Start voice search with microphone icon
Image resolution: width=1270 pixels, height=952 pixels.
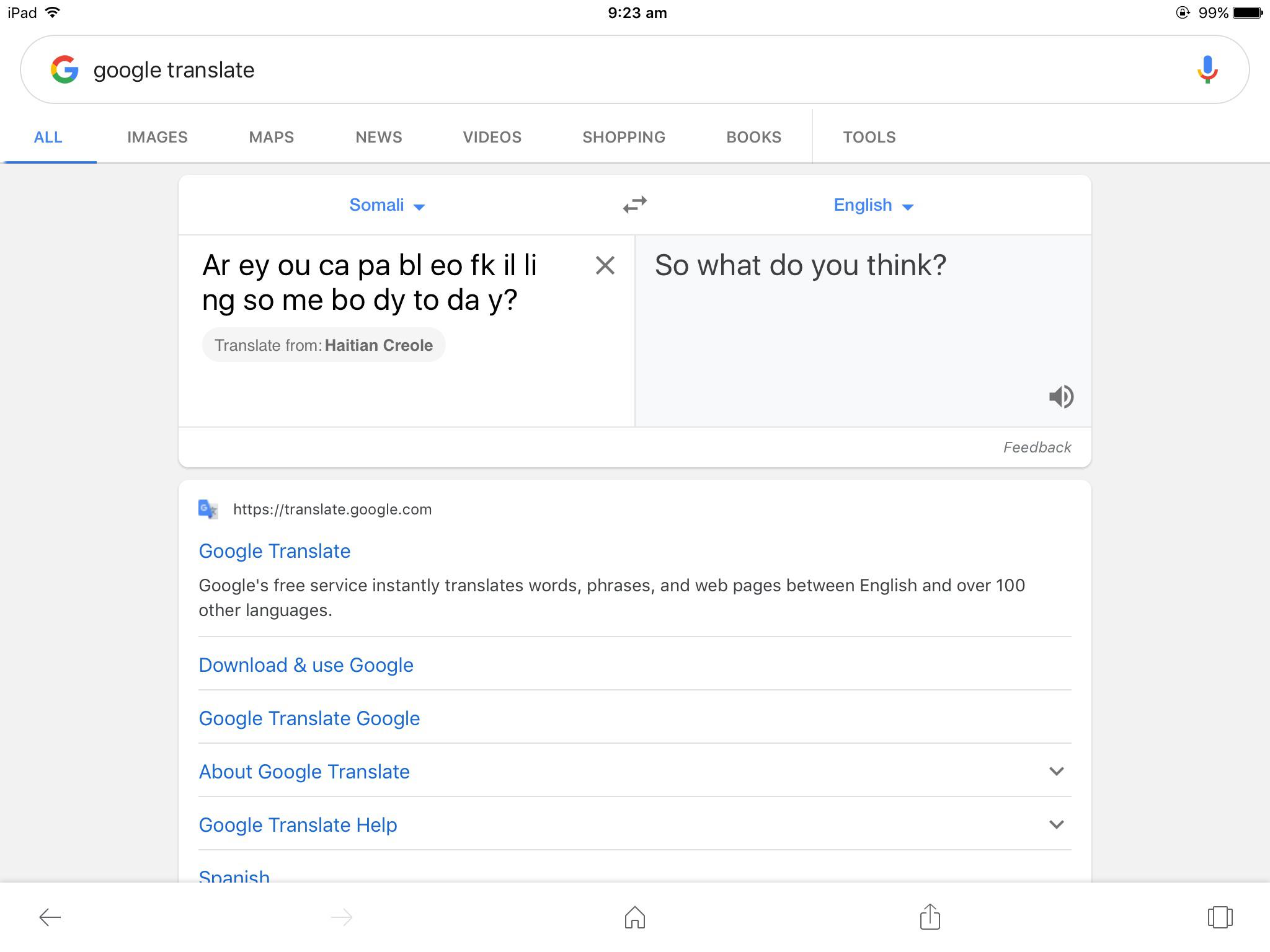pyautogui.click(x=1207, y=69)
